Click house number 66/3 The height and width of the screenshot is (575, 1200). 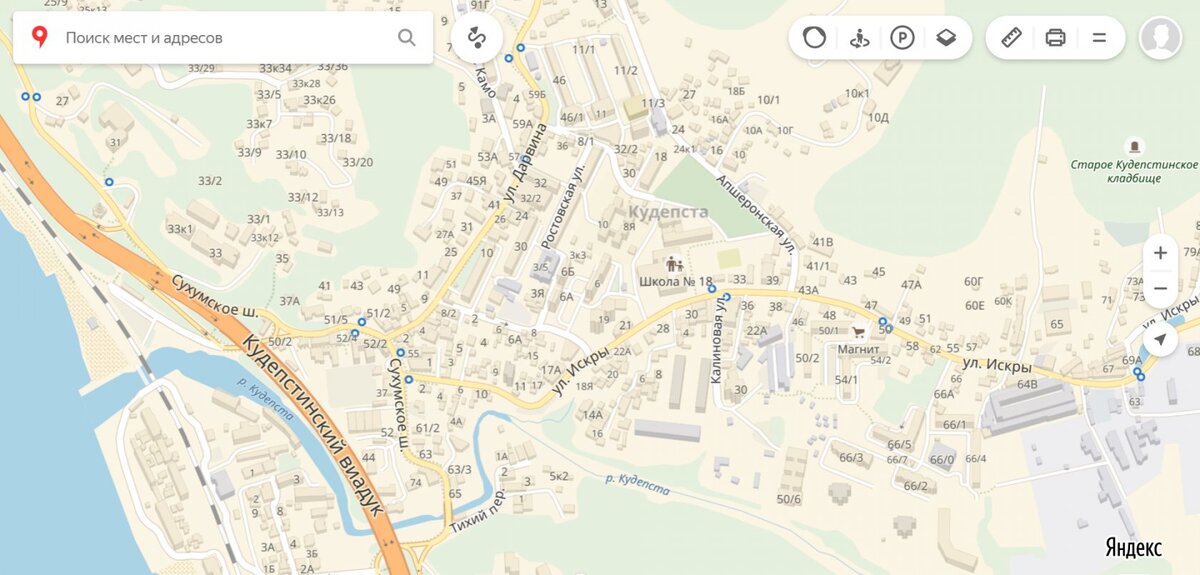(x=851, y=458)
